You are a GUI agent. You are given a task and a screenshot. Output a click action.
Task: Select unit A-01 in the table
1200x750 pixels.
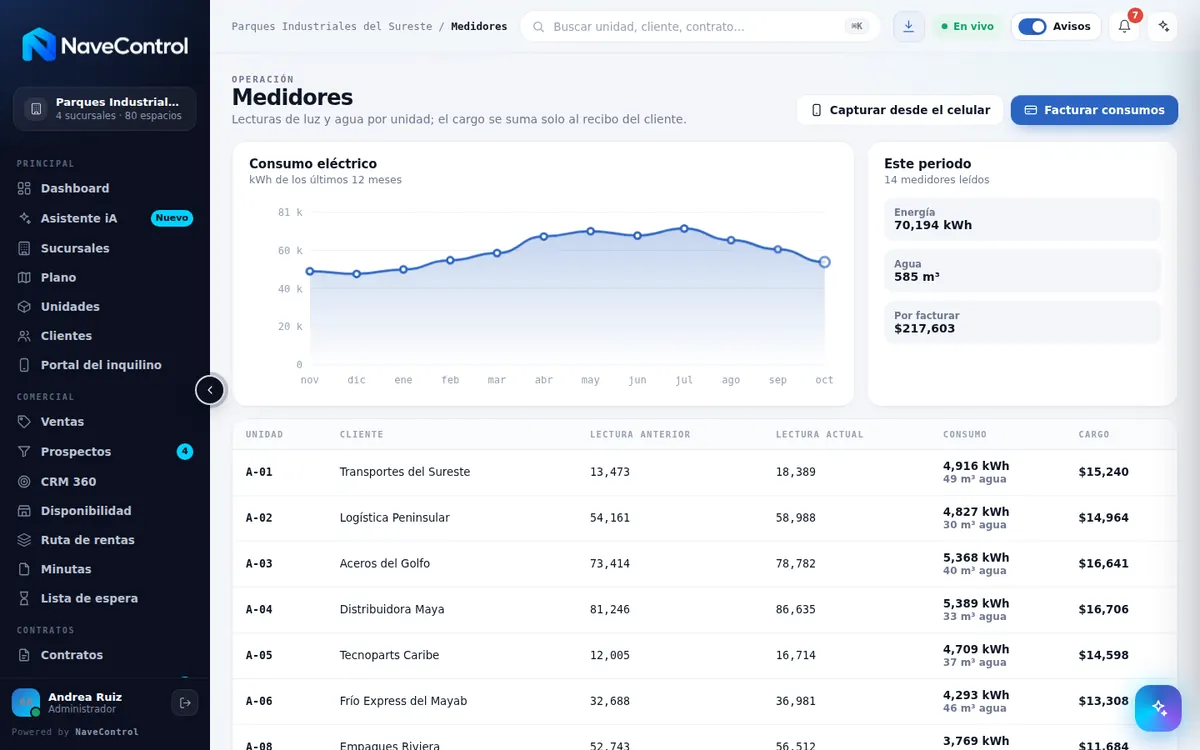[x=259, y=472]
